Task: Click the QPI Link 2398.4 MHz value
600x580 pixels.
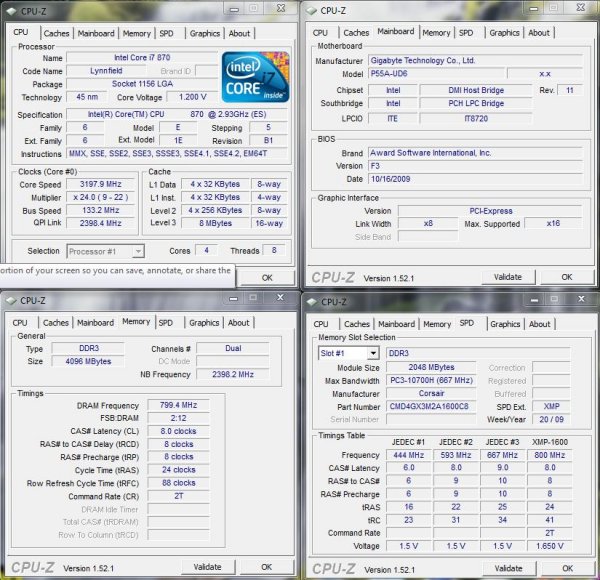Action: (x=101, y=223)
